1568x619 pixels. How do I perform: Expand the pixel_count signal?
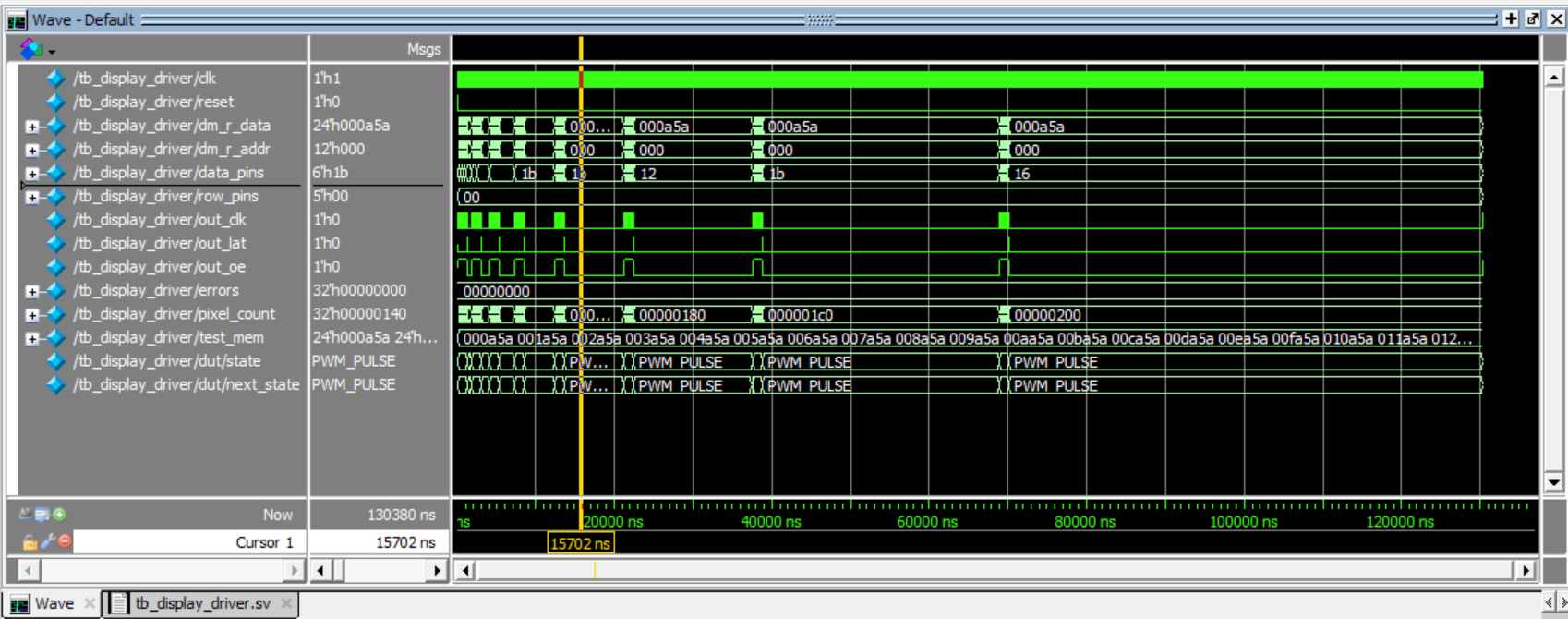click(x=32, y=315)
